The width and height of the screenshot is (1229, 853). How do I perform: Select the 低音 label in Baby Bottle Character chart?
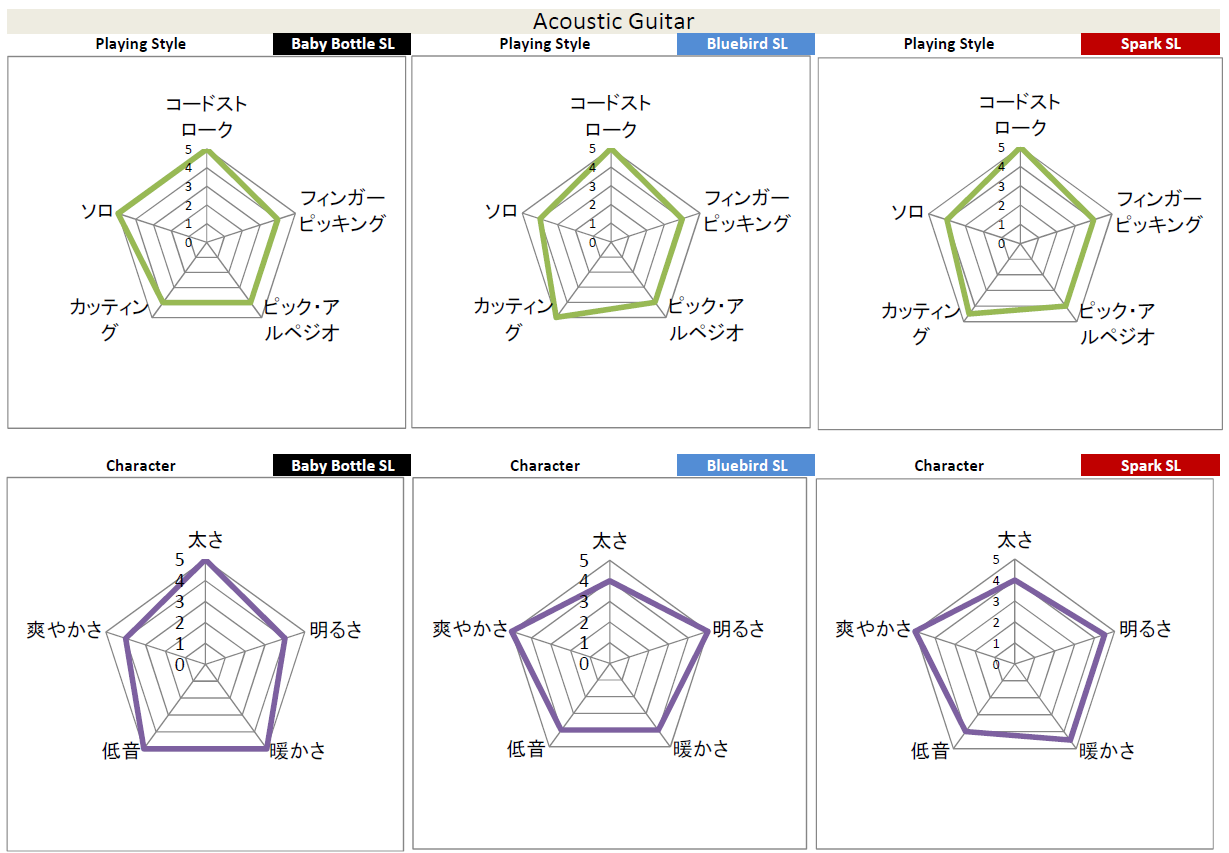tap(121, 750)
